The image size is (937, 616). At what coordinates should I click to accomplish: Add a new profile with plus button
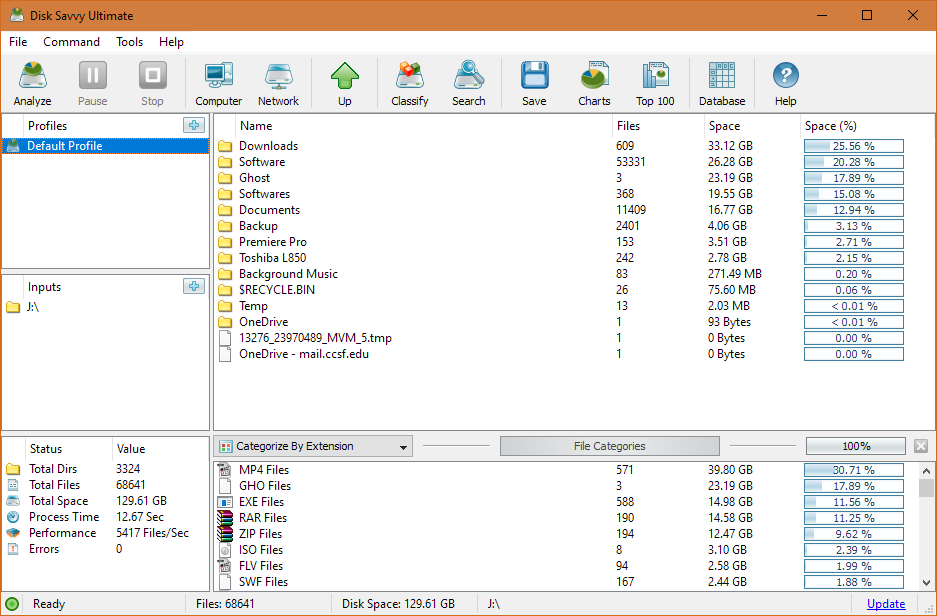[x=194, y=125]
